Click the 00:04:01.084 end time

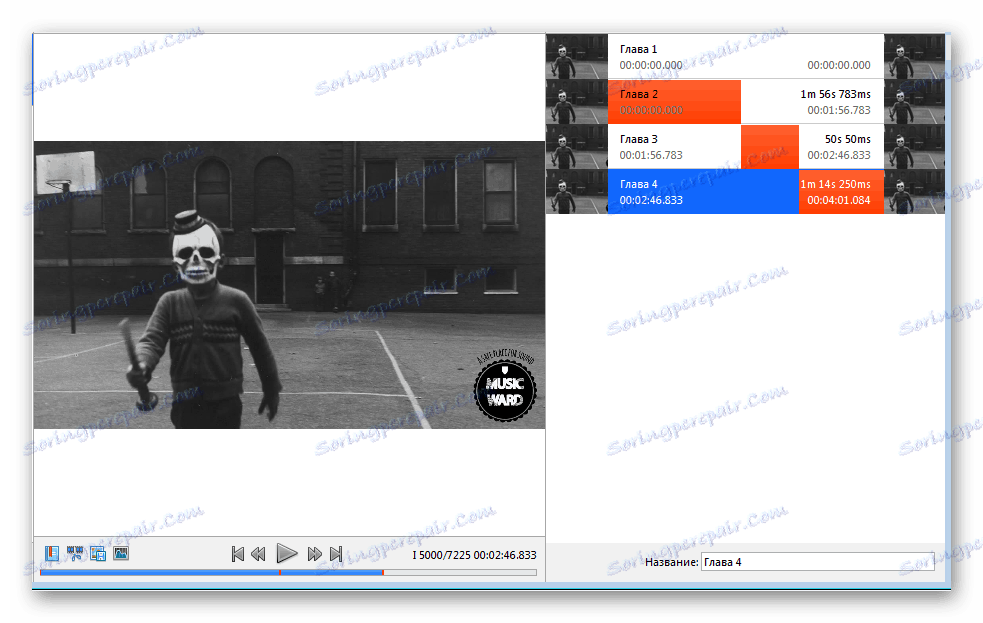coord(839,200)
